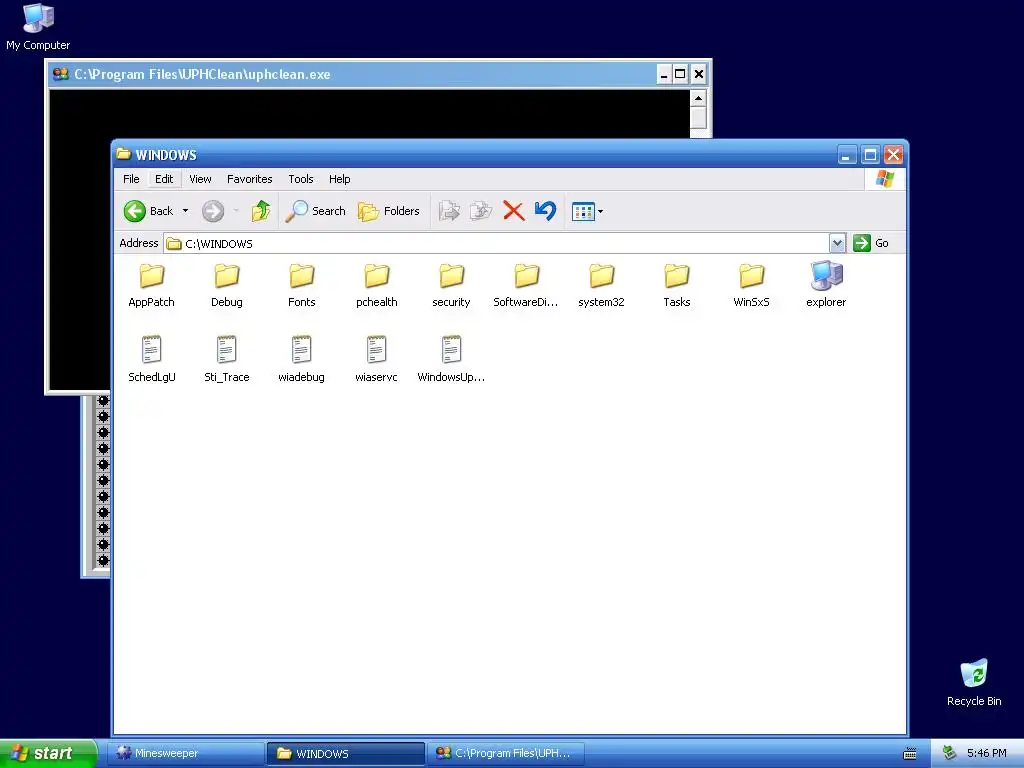Select the WindowsUp... log file

(451, 359)
